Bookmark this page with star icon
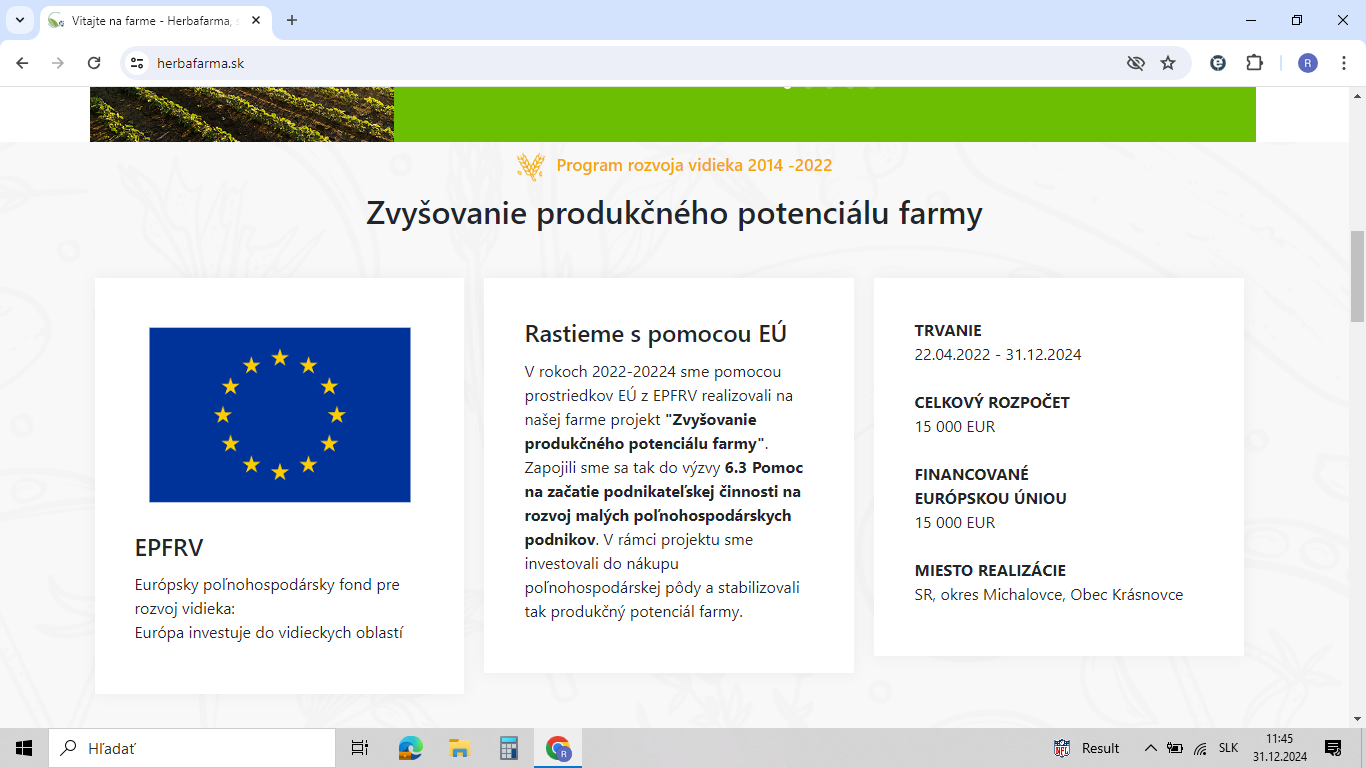The height and width of the screenshot is (768, 1366). [x=1168, y=63]
